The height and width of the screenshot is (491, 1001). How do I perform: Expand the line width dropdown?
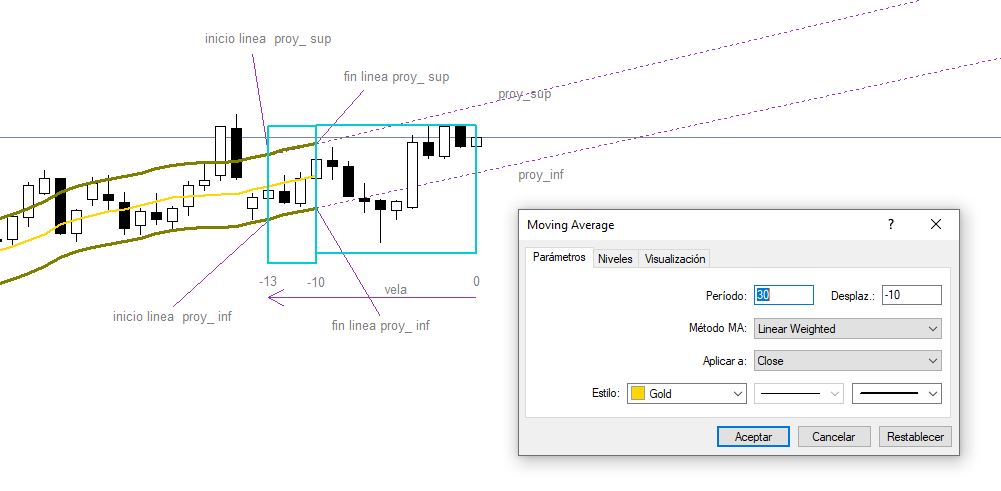[x=897, y=393]
